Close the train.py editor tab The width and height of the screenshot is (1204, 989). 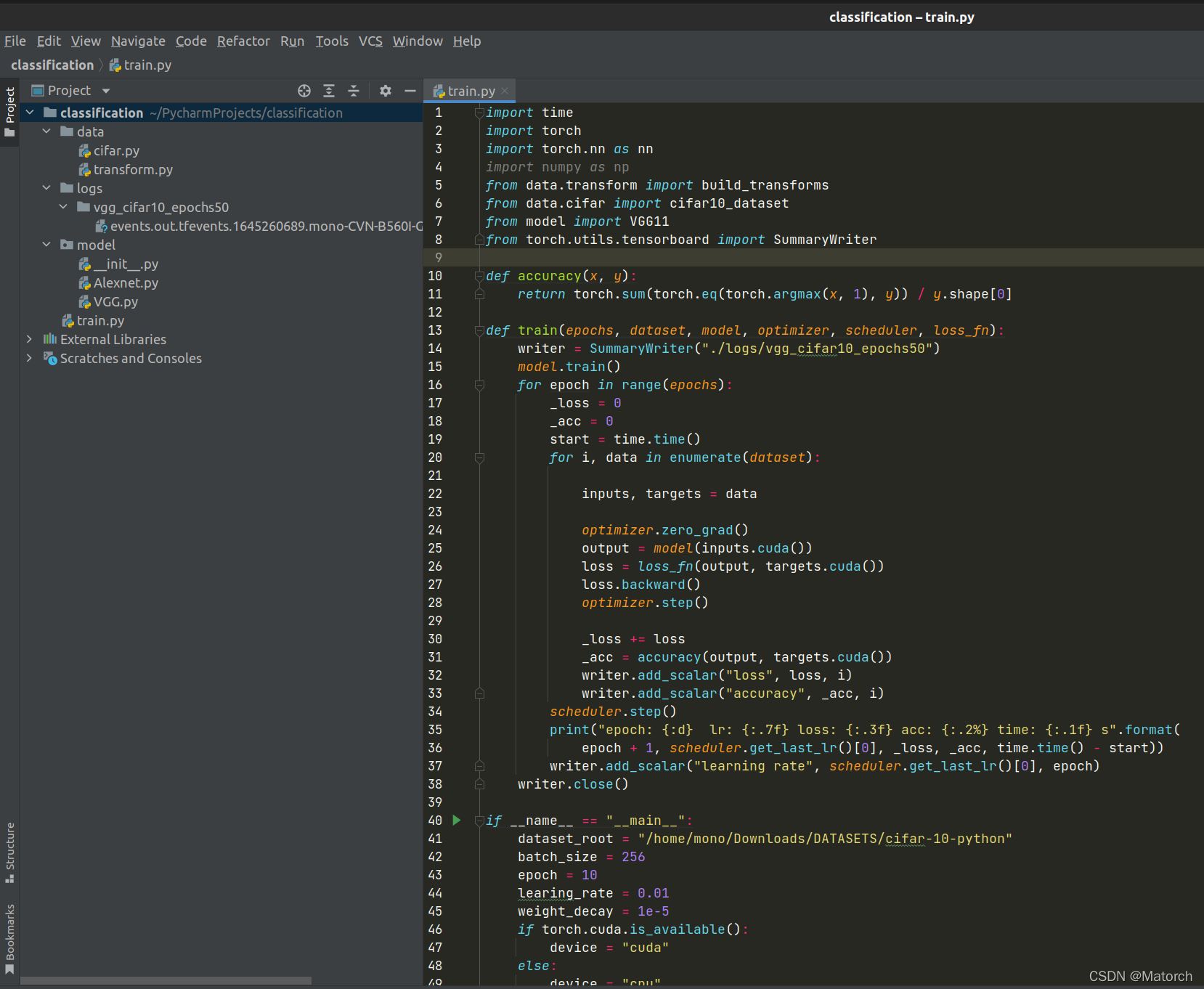[505, 91]
